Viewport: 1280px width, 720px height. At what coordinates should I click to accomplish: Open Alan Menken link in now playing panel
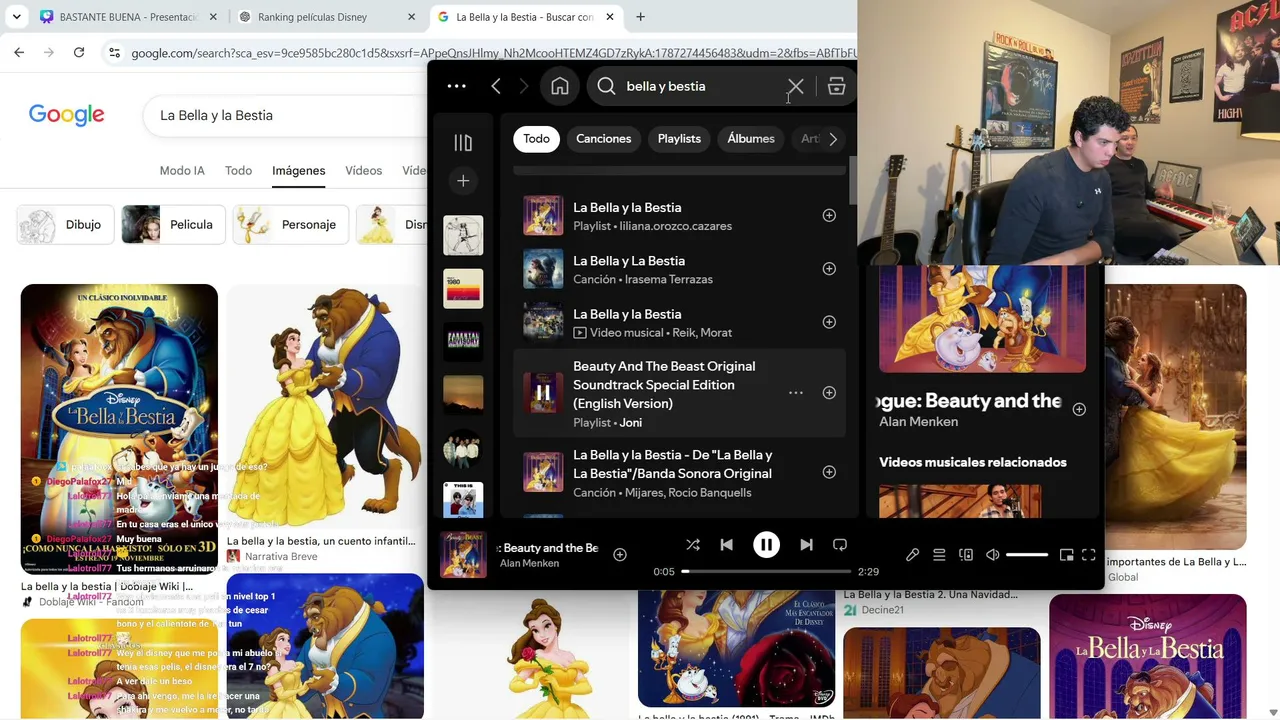coord(918,422)
